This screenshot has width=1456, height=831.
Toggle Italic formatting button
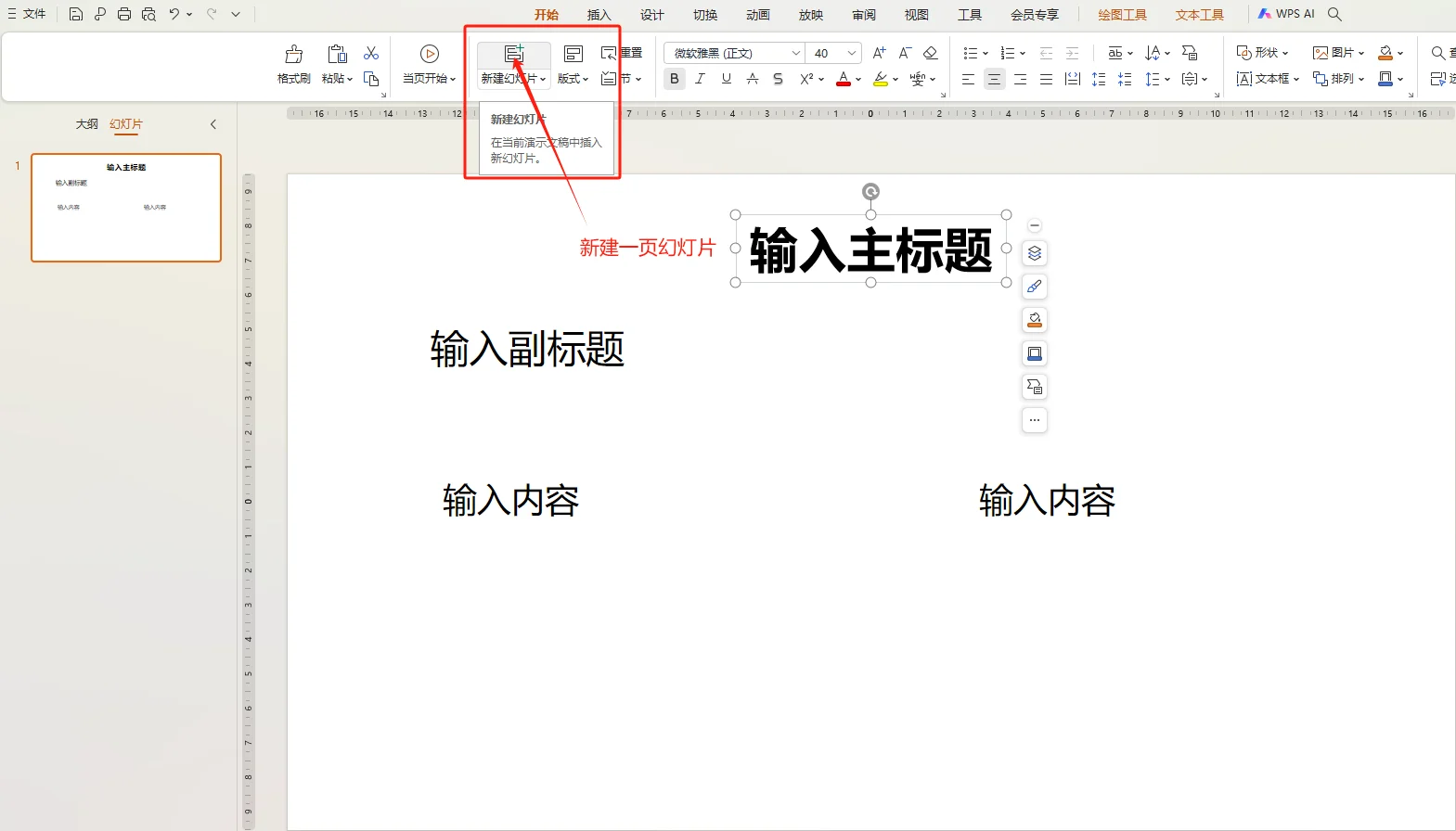click(701, 79)
